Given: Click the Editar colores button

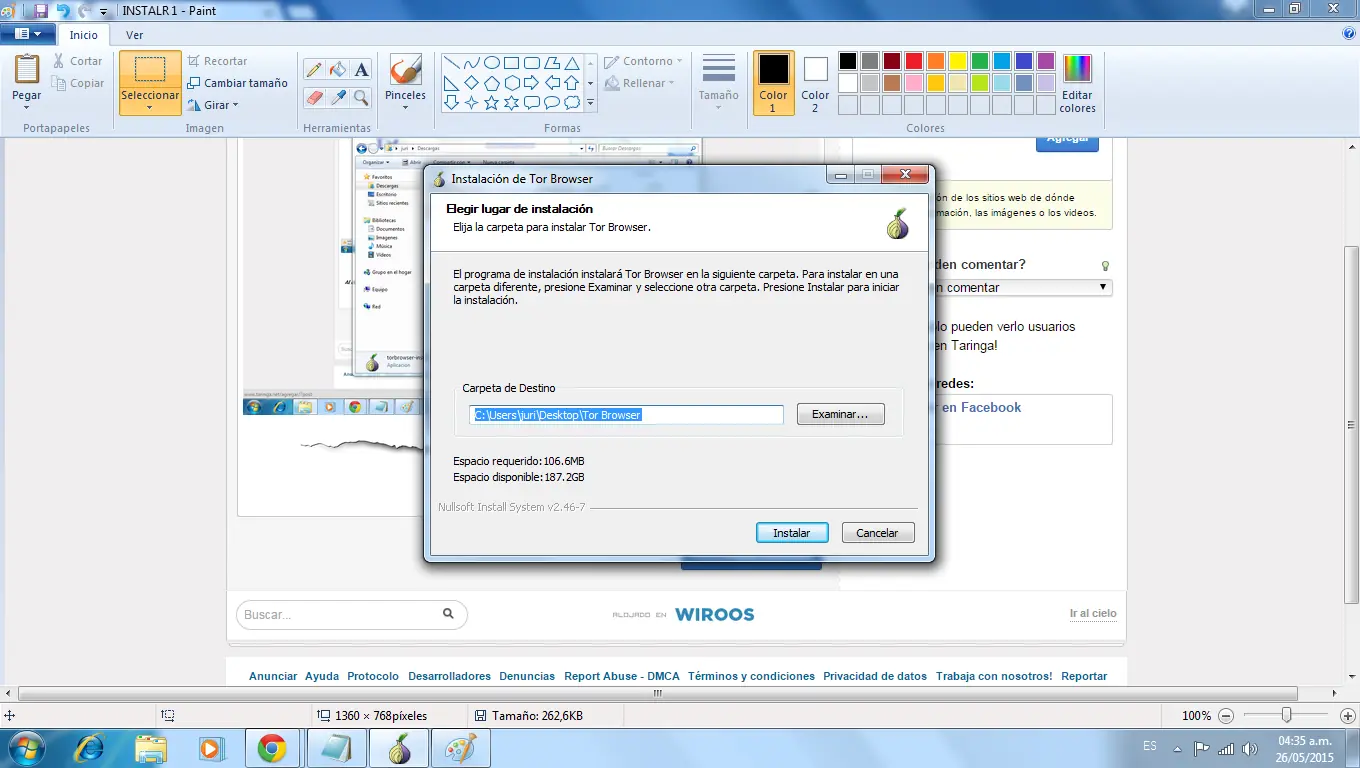Looking at the screenshot, I should (1078, 84).
